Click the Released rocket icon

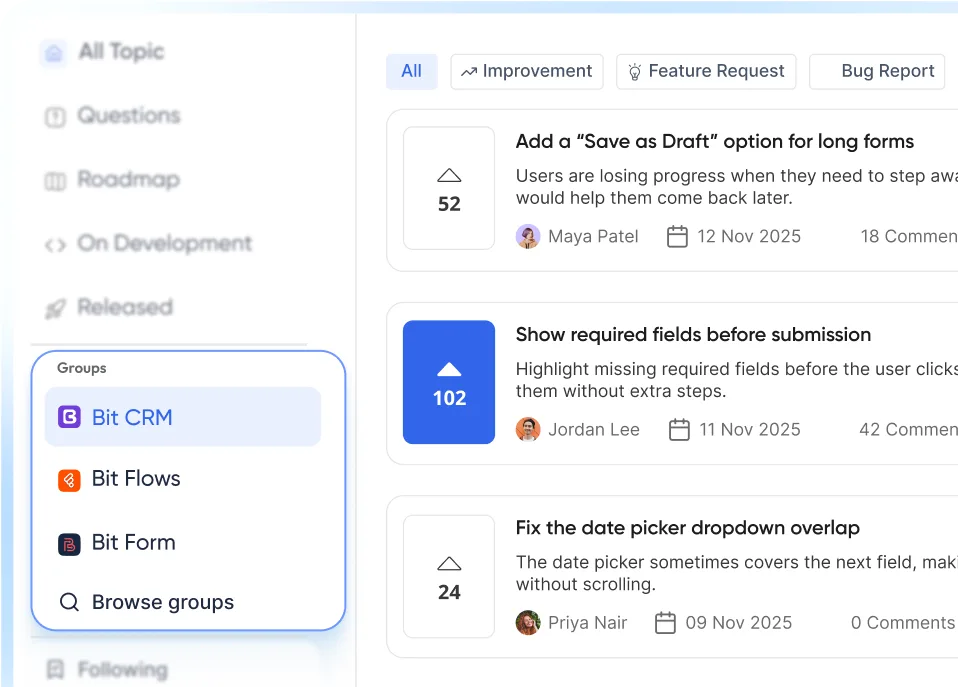[x=55, y=309]
